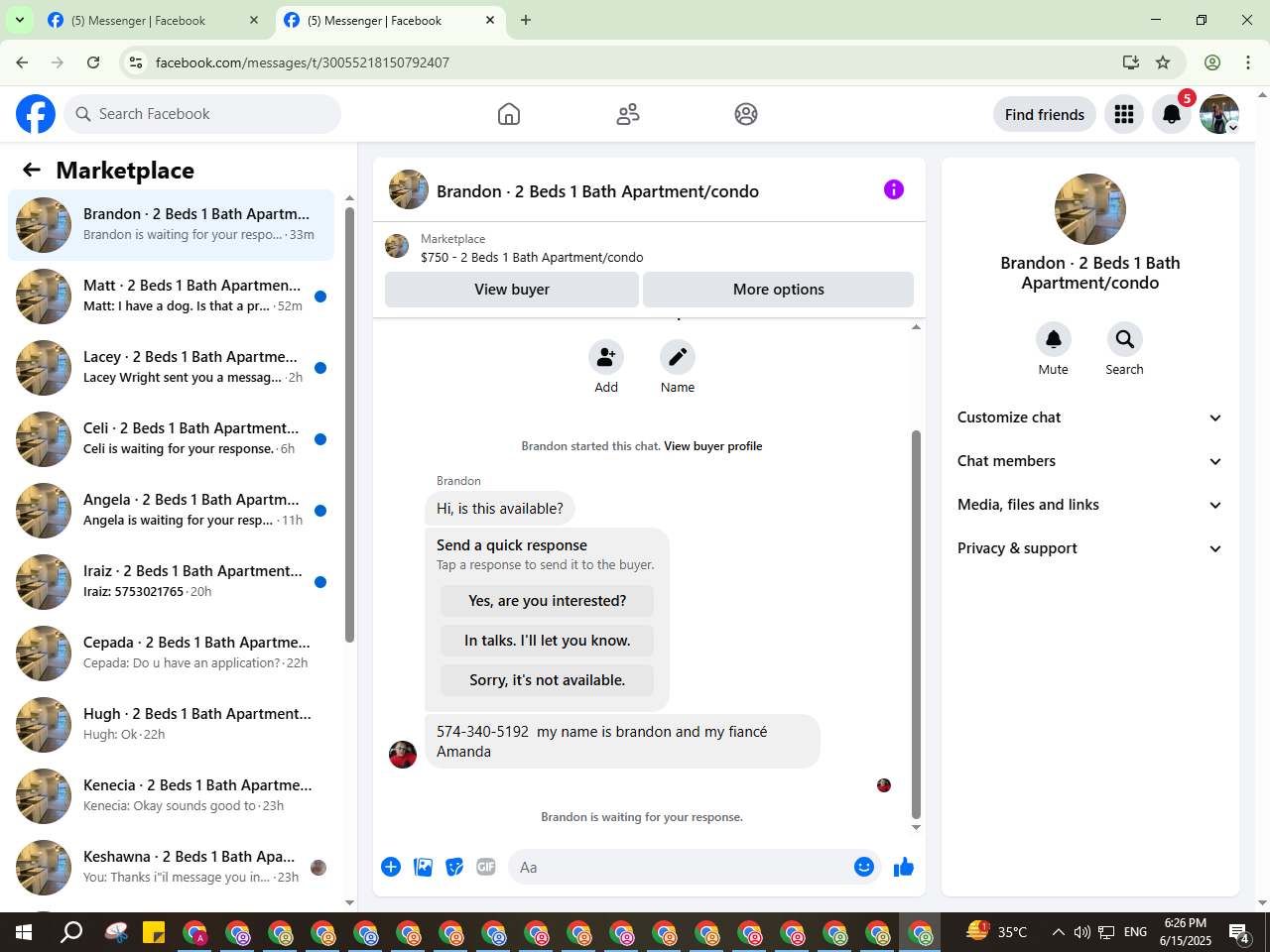Open Matt's apartment conversation

[172, 297]
